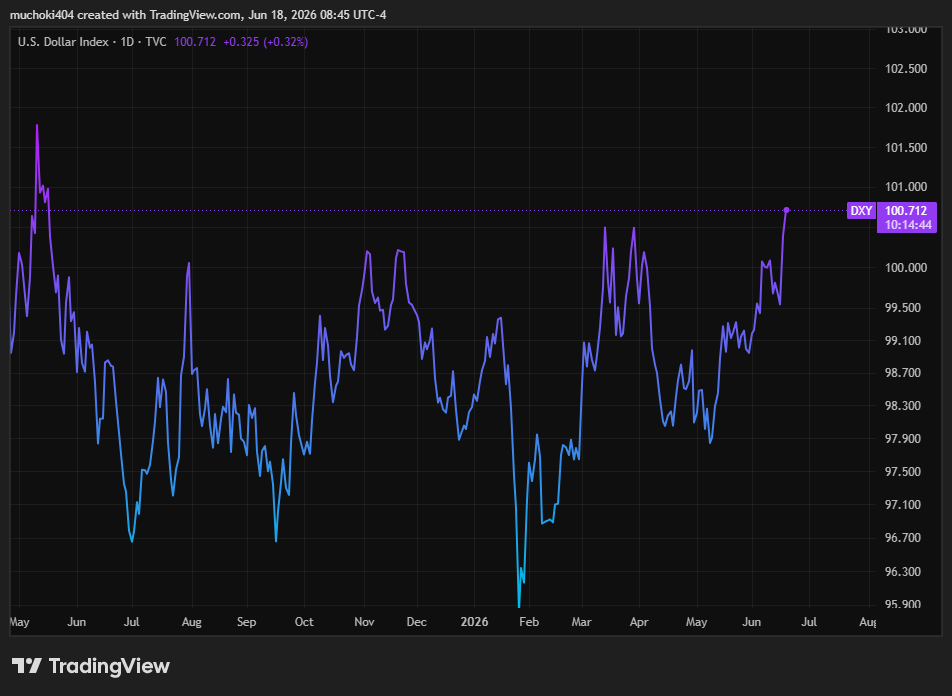The height and width of the screenshot is (696, 952).
Task: Click the 96.300 price axis label
Action: (902, 571)
